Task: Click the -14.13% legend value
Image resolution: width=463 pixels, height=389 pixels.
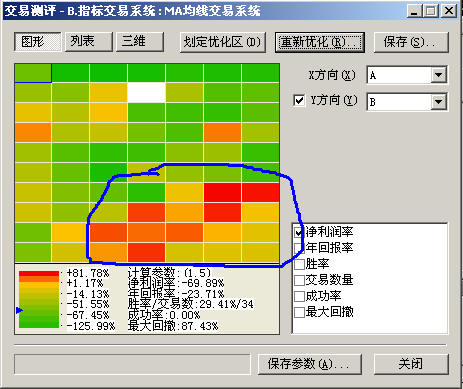Action: click(88, 294)
